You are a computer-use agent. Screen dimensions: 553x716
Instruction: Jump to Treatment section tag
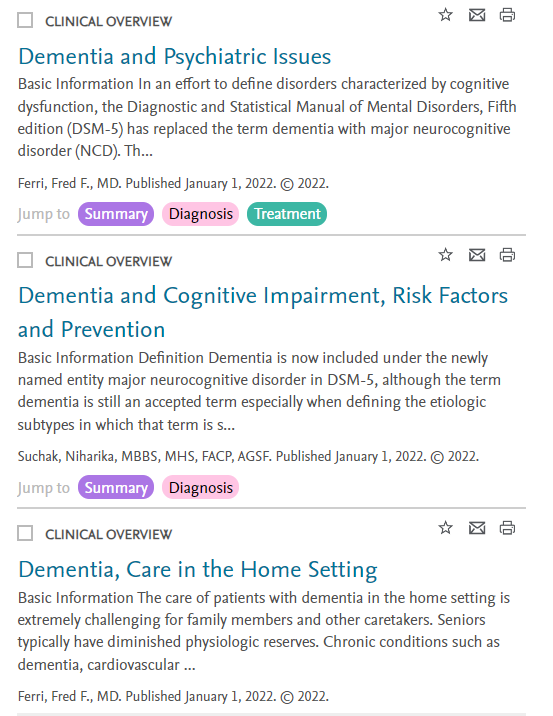pyautogui.click(x=287, y=214)
